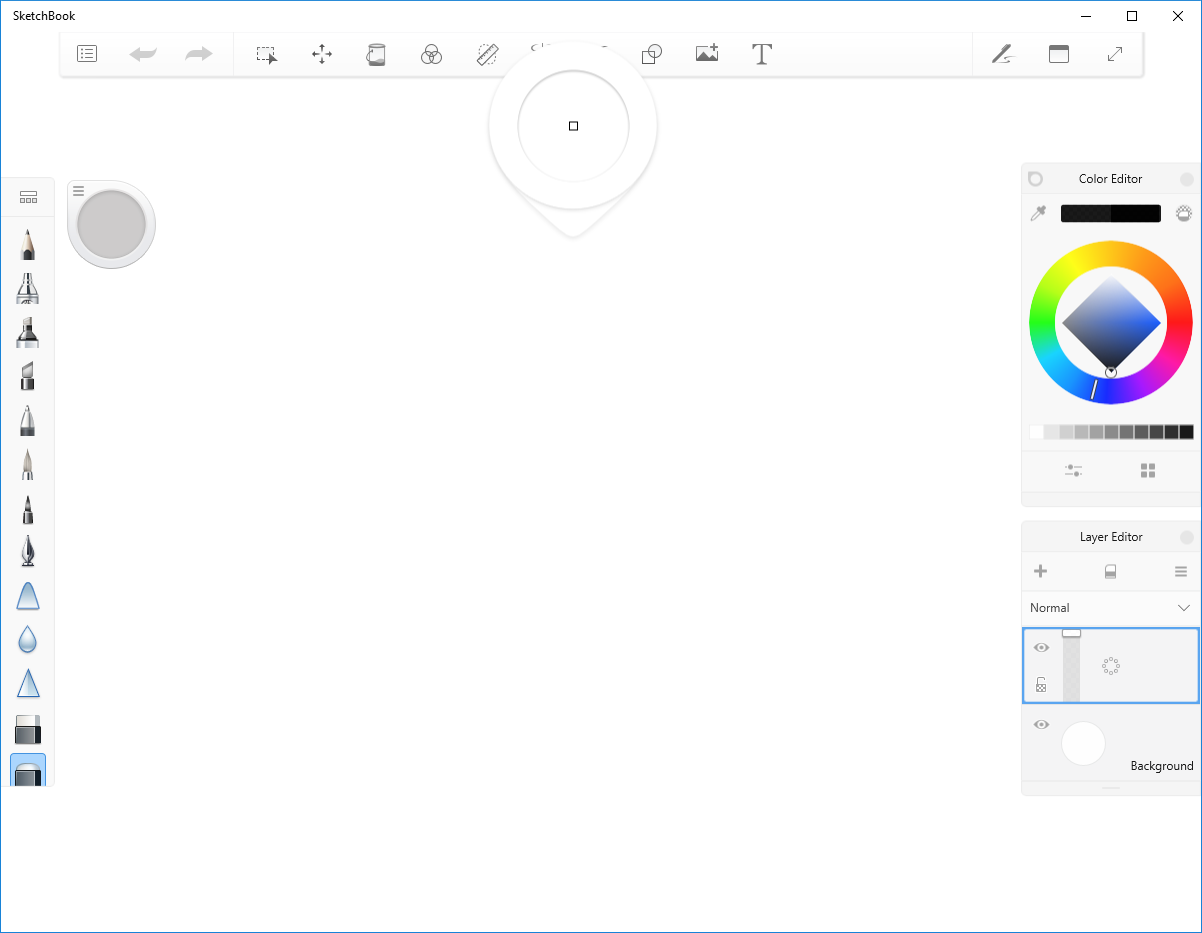
Task: Hide the Background layer visibility eye
Action: tap(1041, 724)
